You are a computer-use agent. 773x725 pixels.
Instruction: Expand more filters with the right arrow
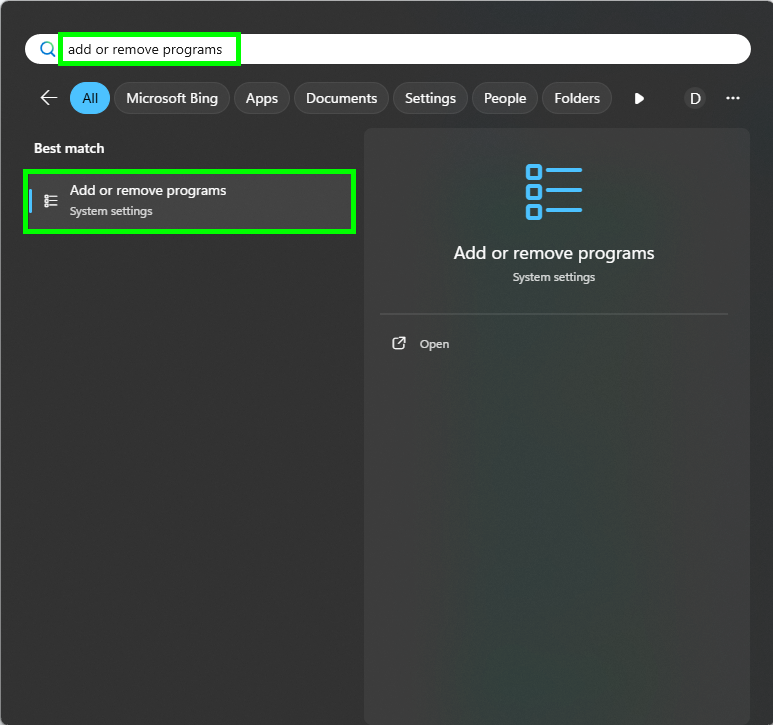639,98
